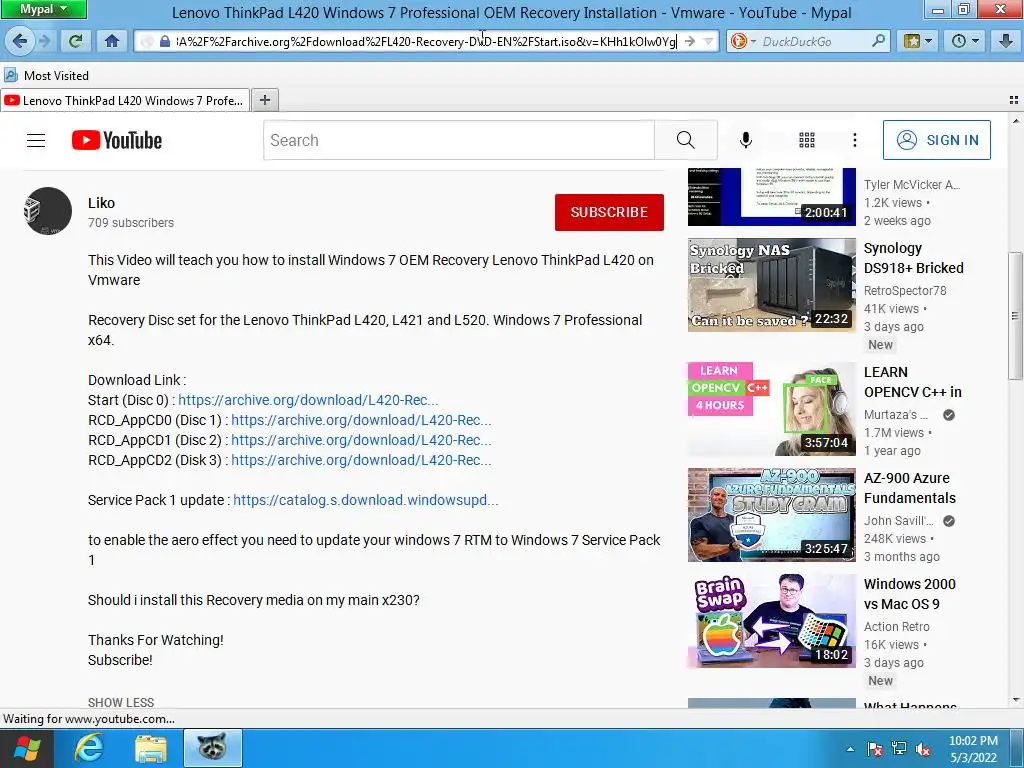Viewport: 1024px width, 768px height.
Task: Open the address bar history dropdown
Action: click(x=708, y=41)
